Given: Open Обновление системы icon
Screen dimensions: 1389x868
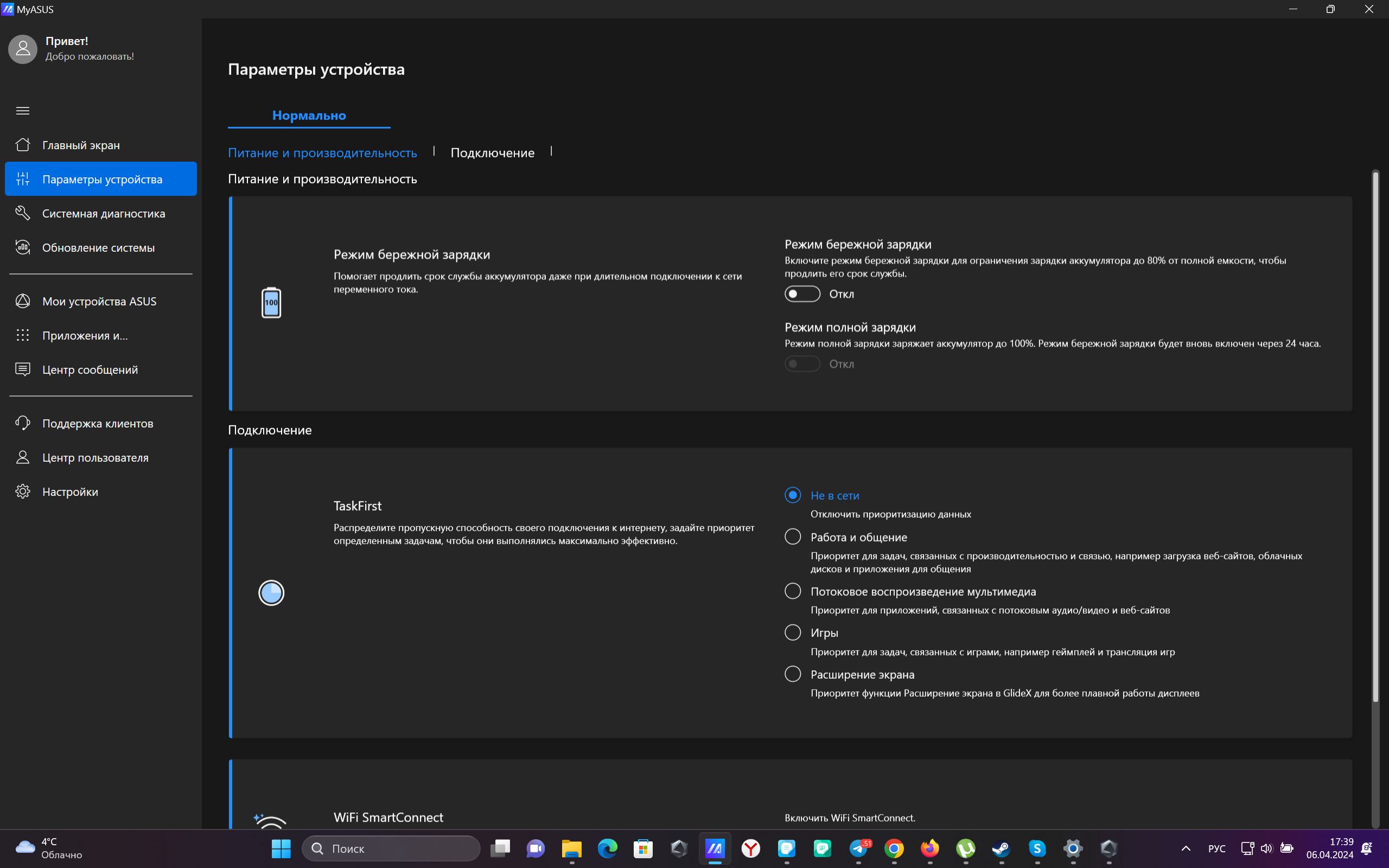Looking at the screenshot, I should pos(22,247).
